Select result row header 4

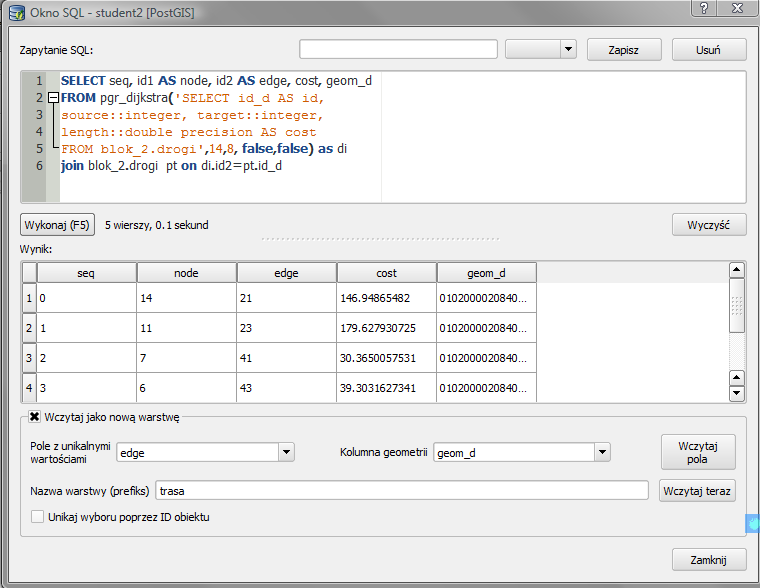[29, 388]
